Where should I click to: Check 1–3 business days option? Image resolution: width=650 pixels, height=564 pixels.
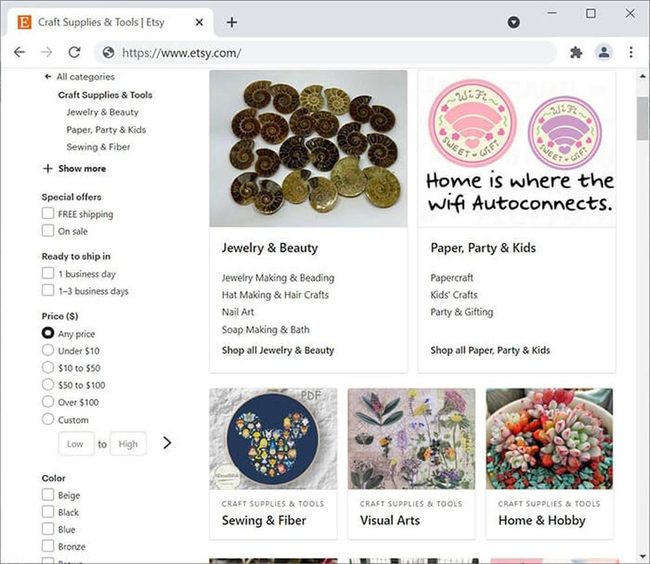tap(48, 290)
